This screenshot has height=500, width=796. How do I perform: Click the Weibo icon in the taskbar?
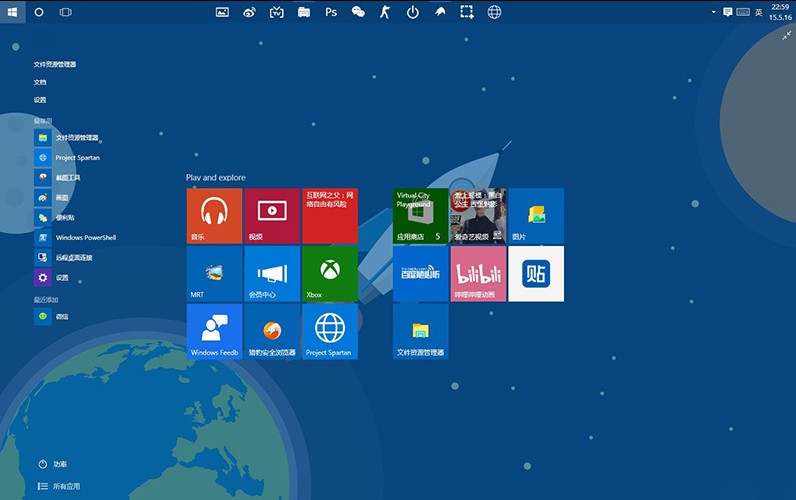click(249, 12)
